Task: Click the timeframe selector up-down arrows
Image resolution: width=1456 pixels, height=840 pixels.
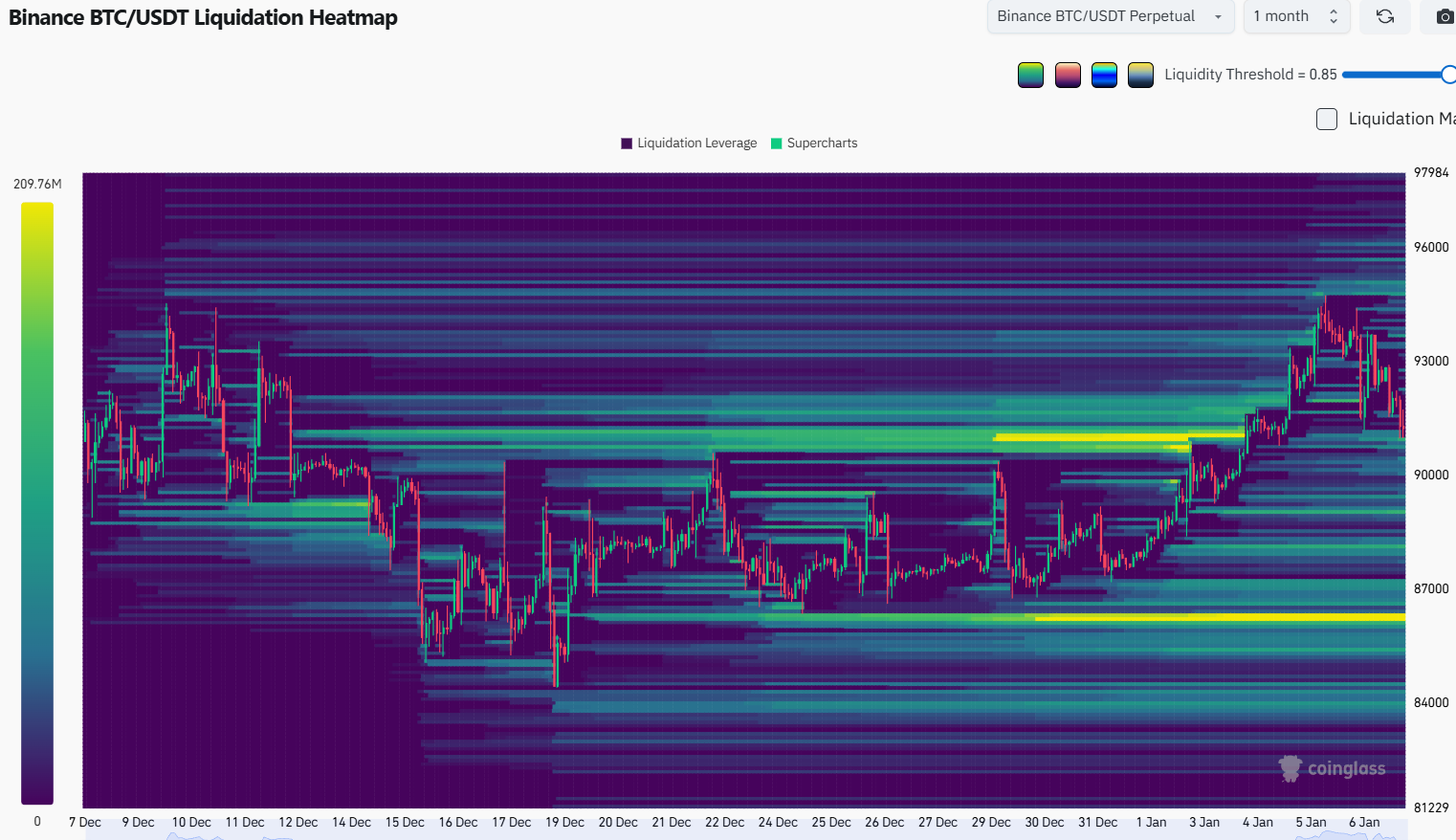Action: coord(1334,16)
